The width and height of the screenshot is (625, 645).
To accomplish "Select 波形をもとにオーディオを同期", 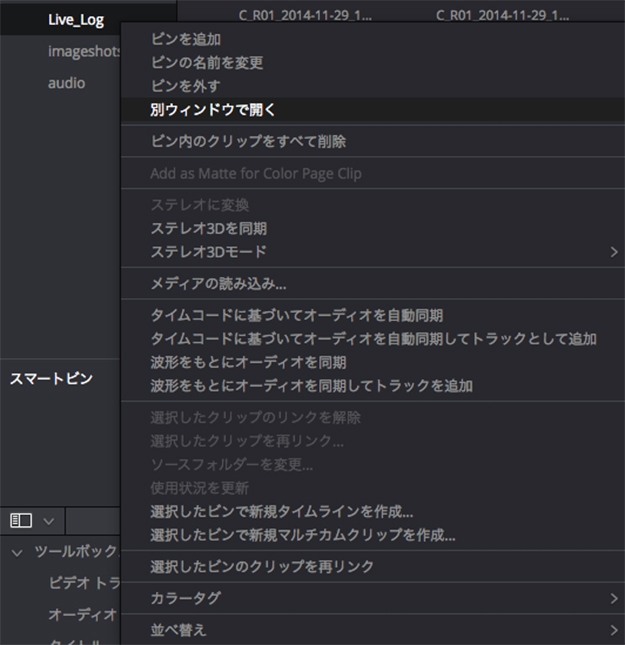I will tap(248, 362).
